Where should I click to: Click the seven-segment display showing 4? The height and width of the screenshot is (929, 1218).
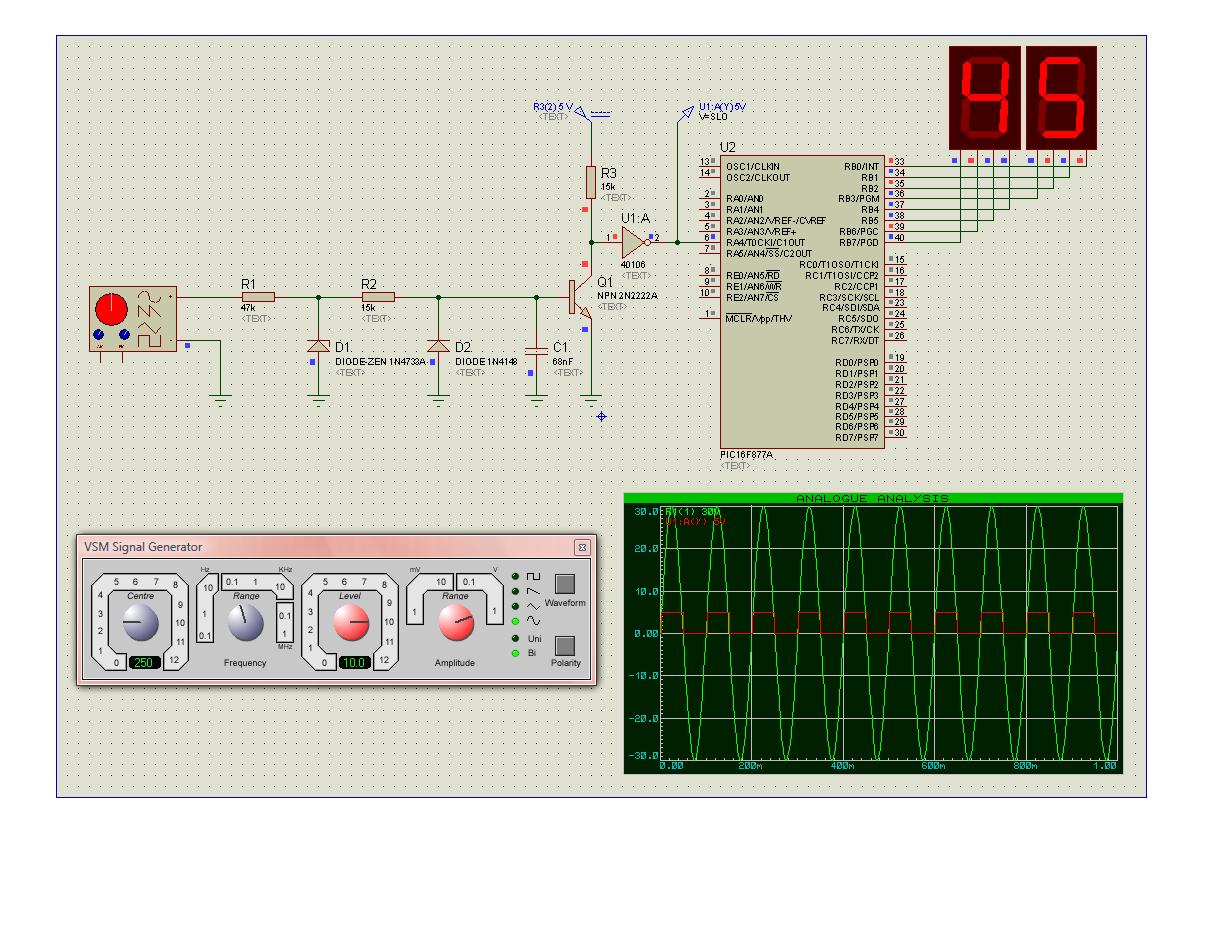tap(985, 98)
